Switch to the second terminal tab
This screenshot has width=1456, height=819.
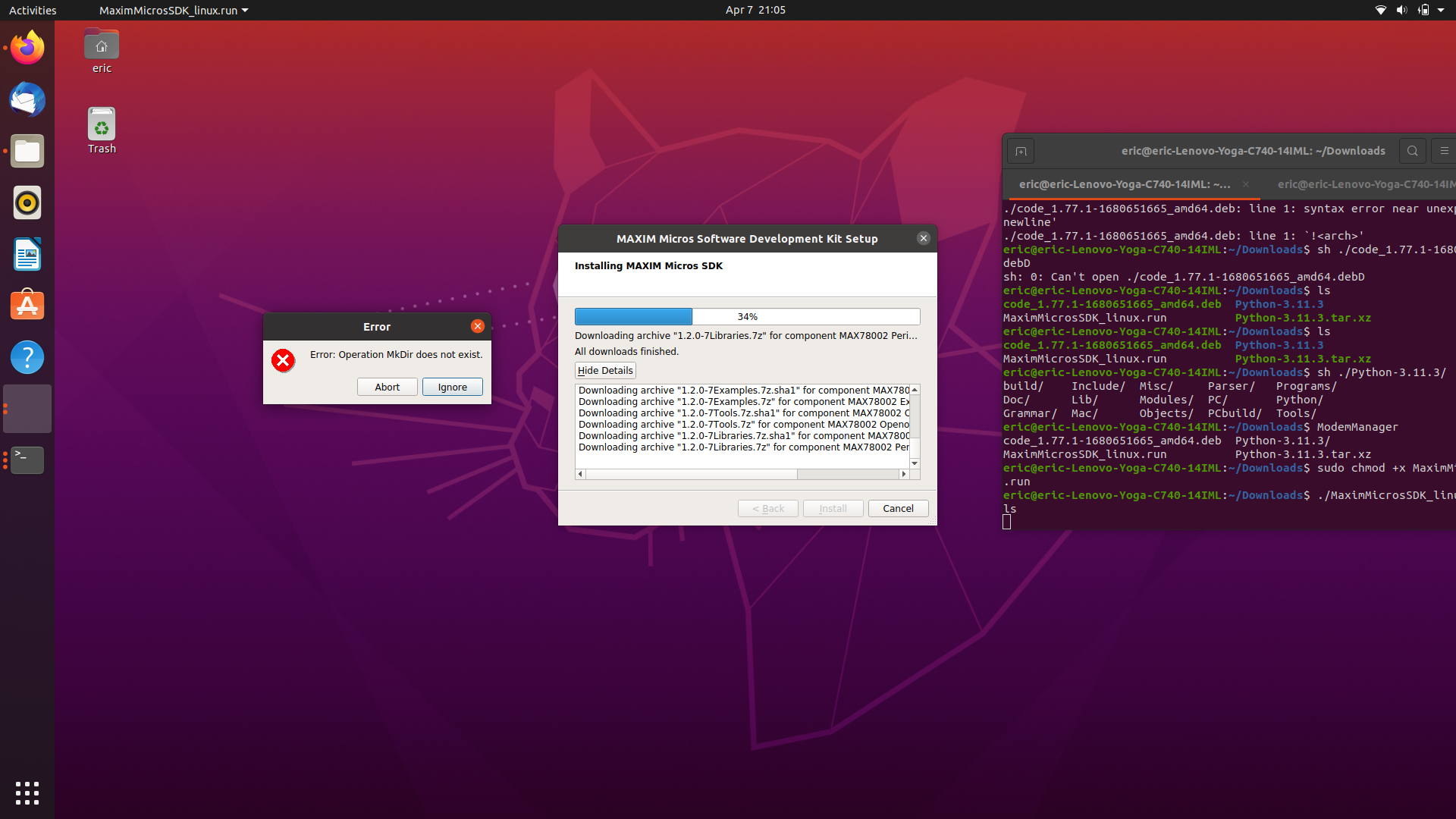tap(1365, 184)
